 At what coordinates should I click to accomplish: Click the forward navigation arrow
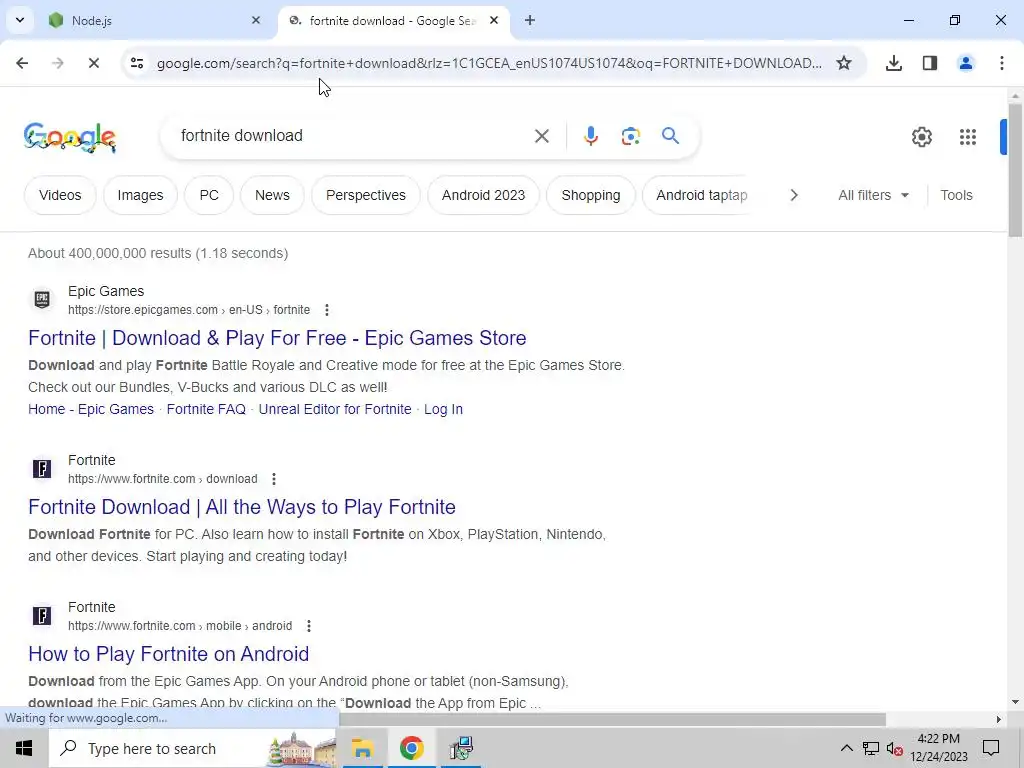pos(57,63)
